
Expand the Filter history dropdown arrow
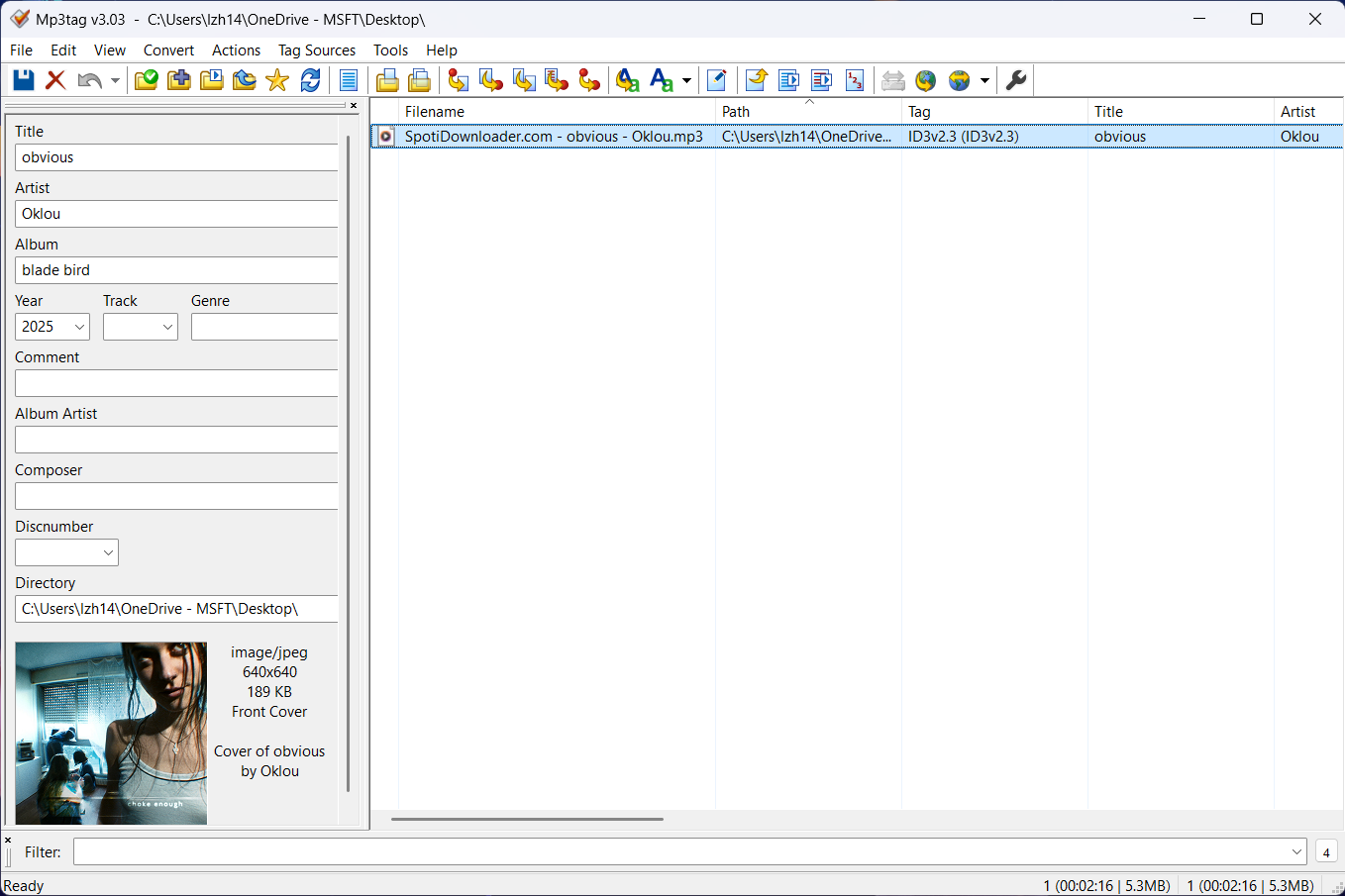[x=1296, y=851]
